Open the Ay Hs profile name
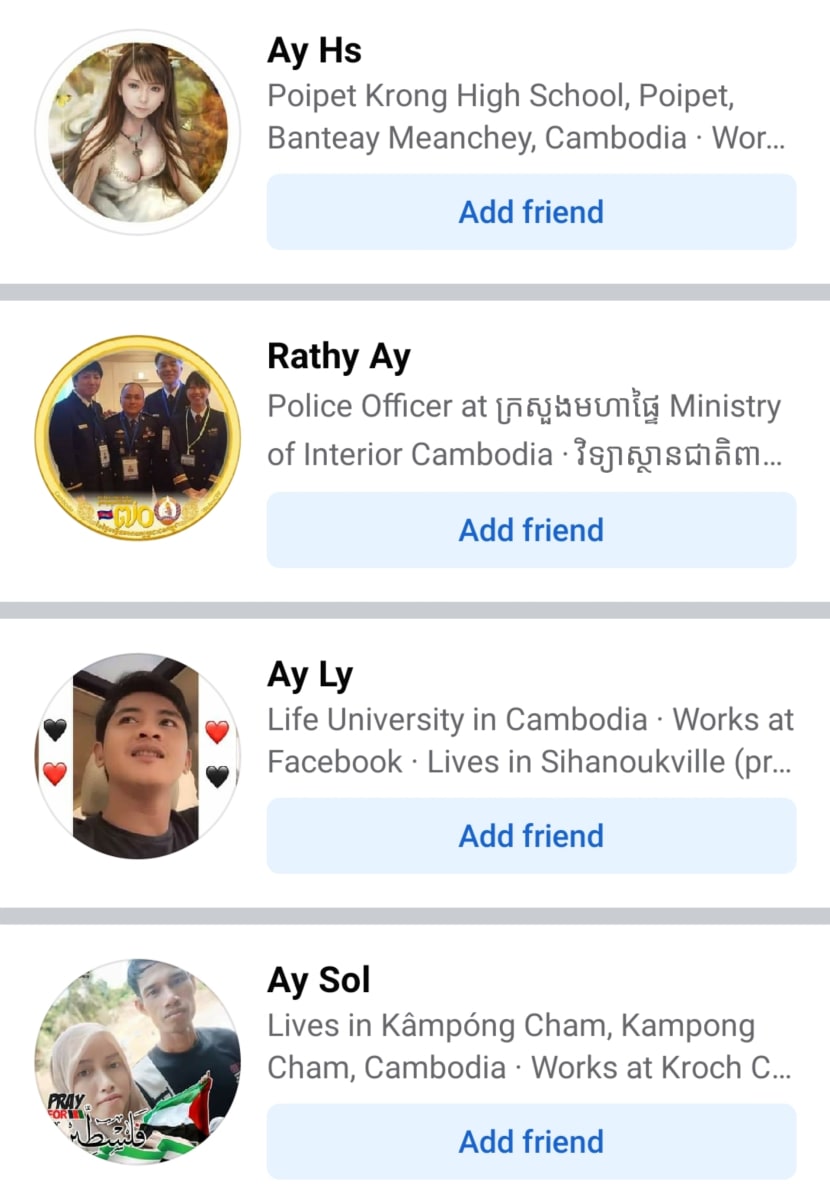830x1200 pixels. pos(314,50)
